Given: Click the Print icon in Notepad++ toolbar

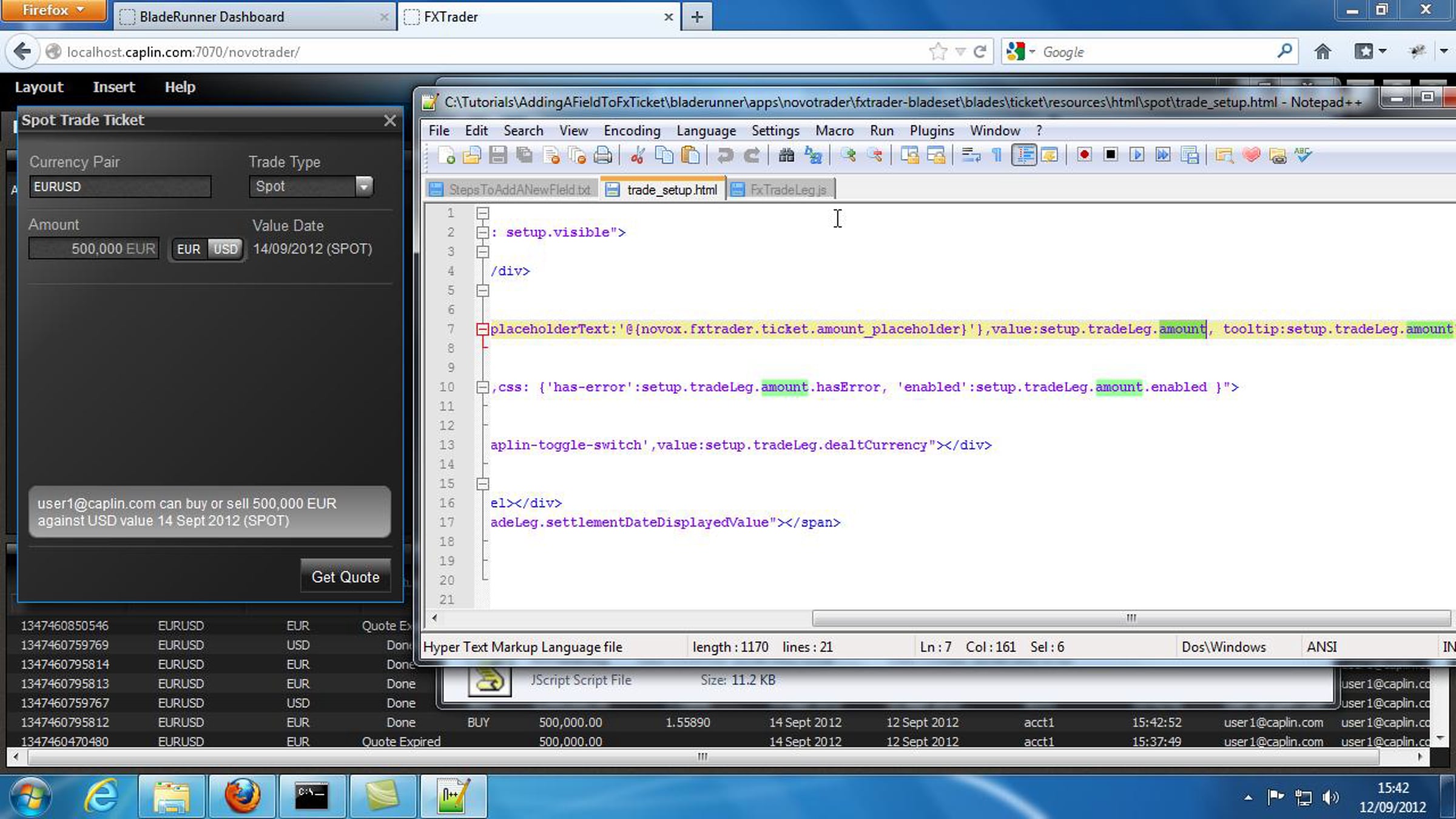Looking at the screenshot, I should [602, 155].
